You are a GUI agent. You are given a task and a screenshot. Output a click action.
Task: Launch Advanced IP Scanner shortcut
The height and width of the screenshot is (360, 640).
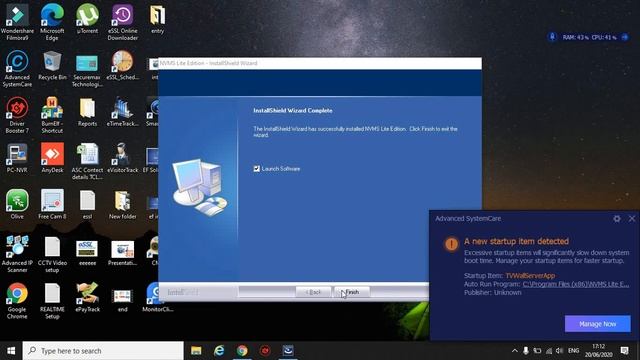(x=17, y=255)
